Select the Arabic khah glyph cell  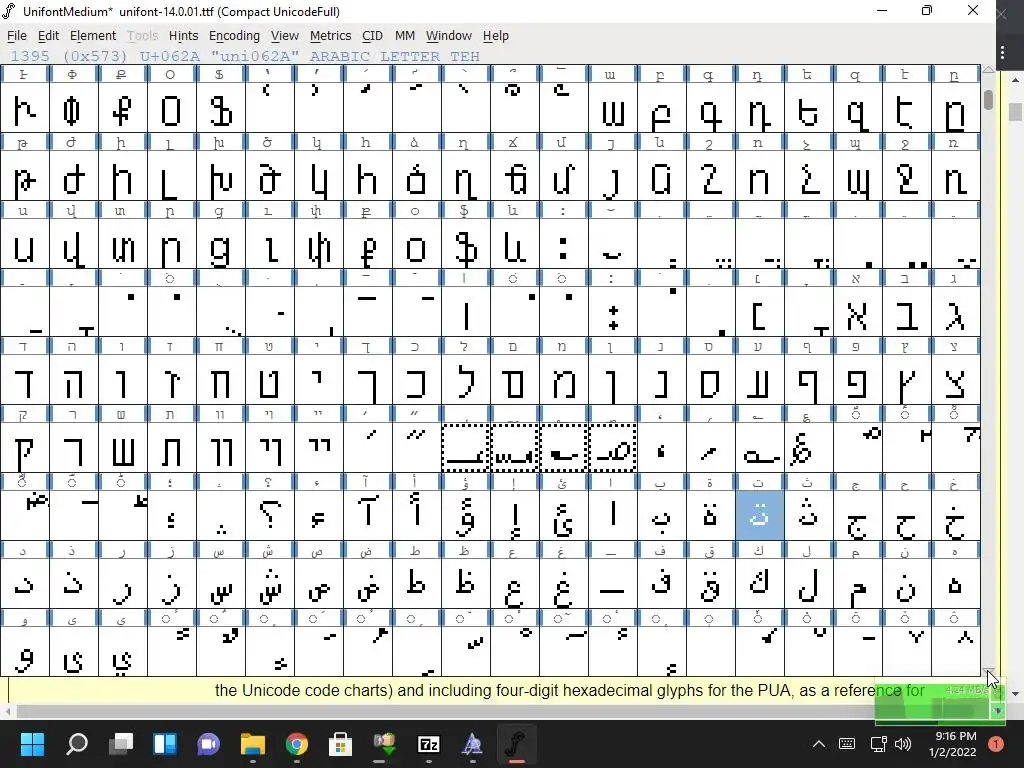(x=955, y=516)
